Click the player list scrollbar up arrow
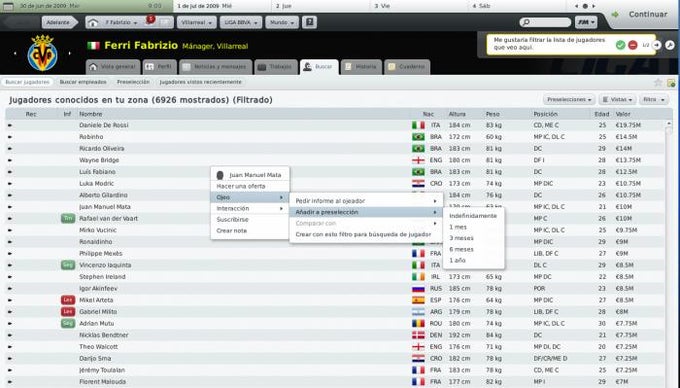Image resolution: width=680 pixels, height=388 pixels. (x=668, y=124)
